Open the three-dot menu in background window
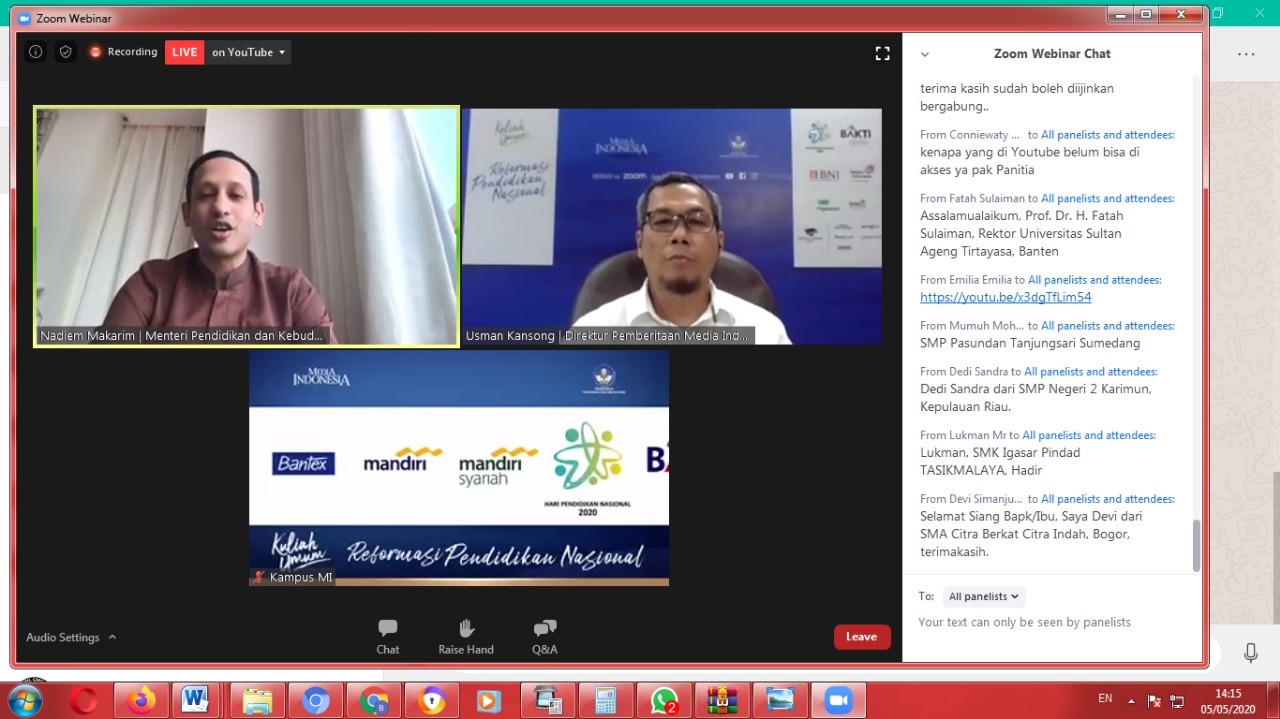Image resolution: width=1280 pixels, height=719 pixels. click(x=1246, y=54)
